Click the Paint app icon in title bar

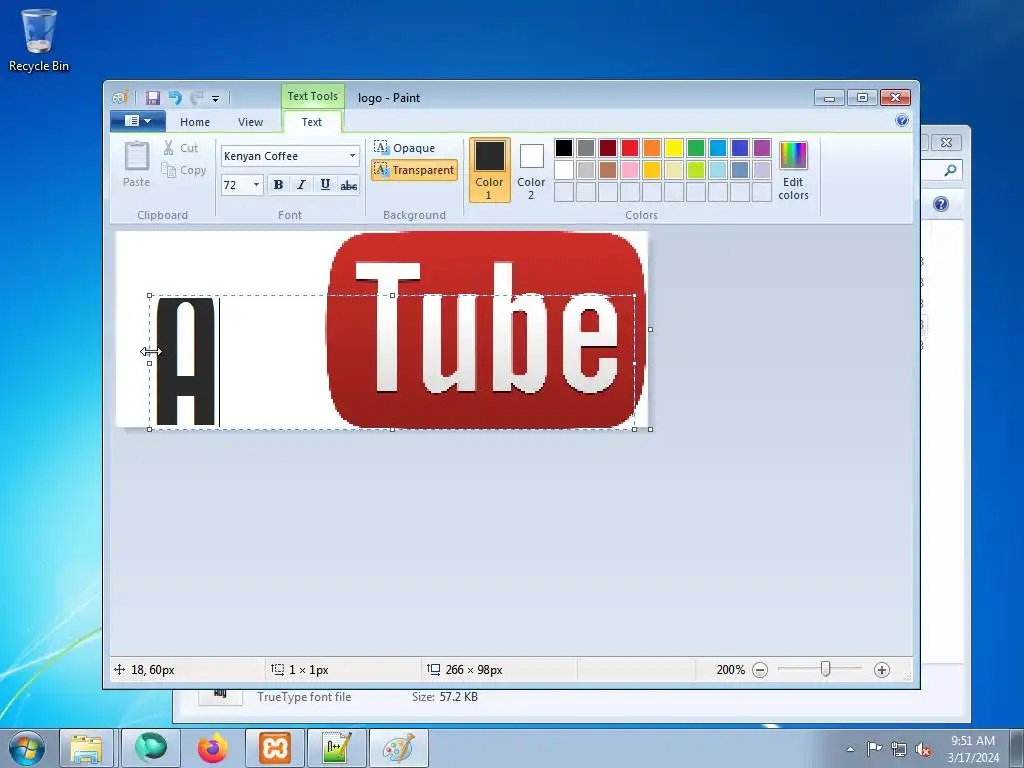(120, 98)
